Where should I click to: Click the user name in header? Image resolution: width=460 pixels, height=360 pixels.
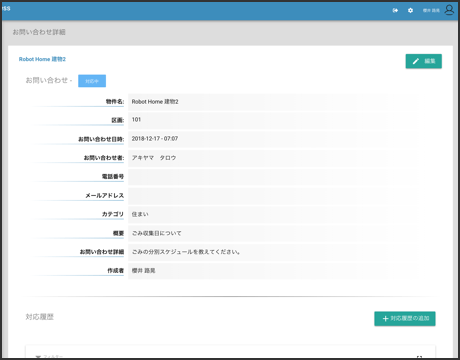431,11
